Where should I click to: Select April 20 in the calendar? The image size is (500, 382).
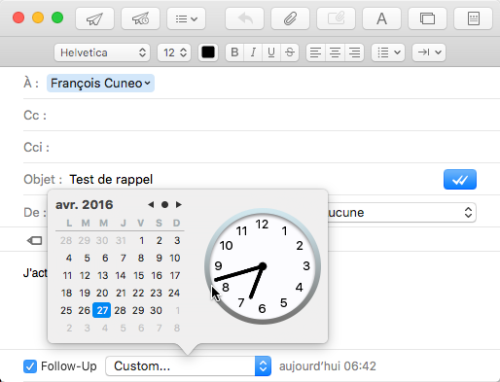tap(102, 293)
